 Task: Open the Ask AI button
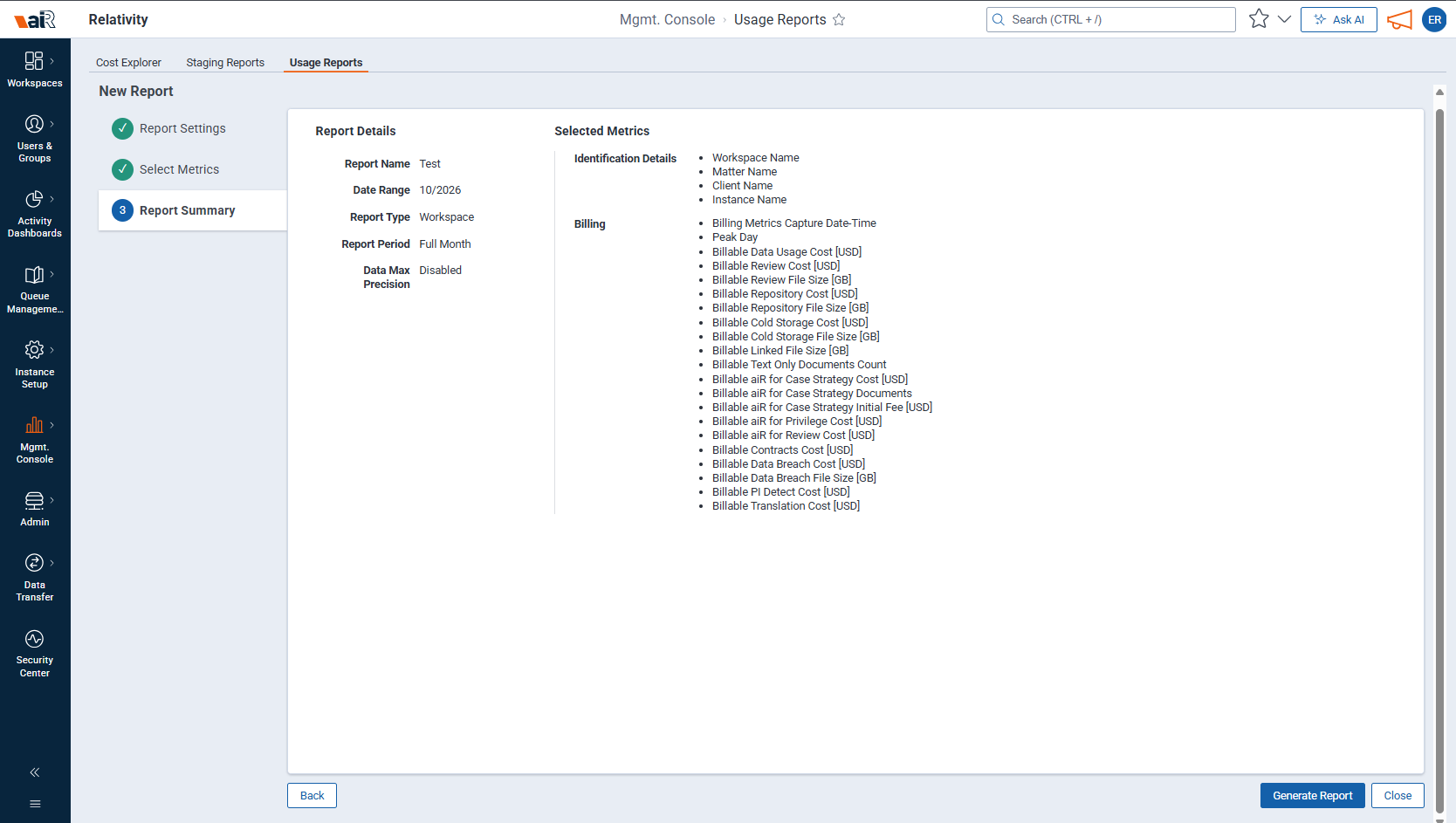click(1339, 19)
